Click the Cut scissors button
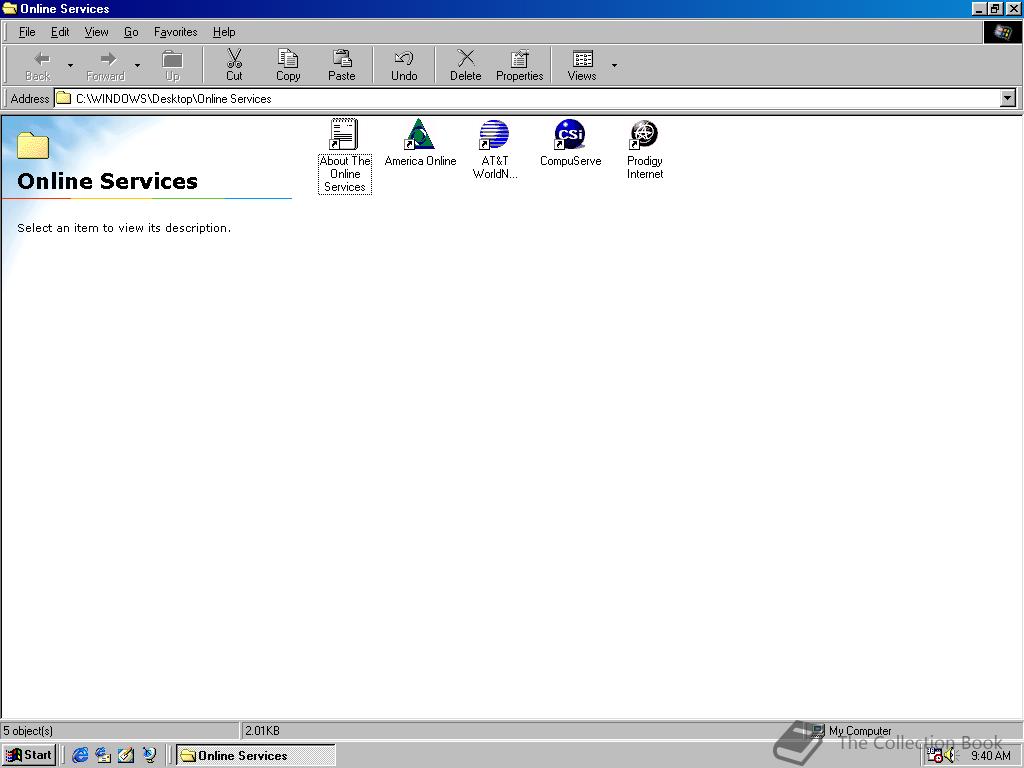The image size is (1024, 768). click(234, 65)
